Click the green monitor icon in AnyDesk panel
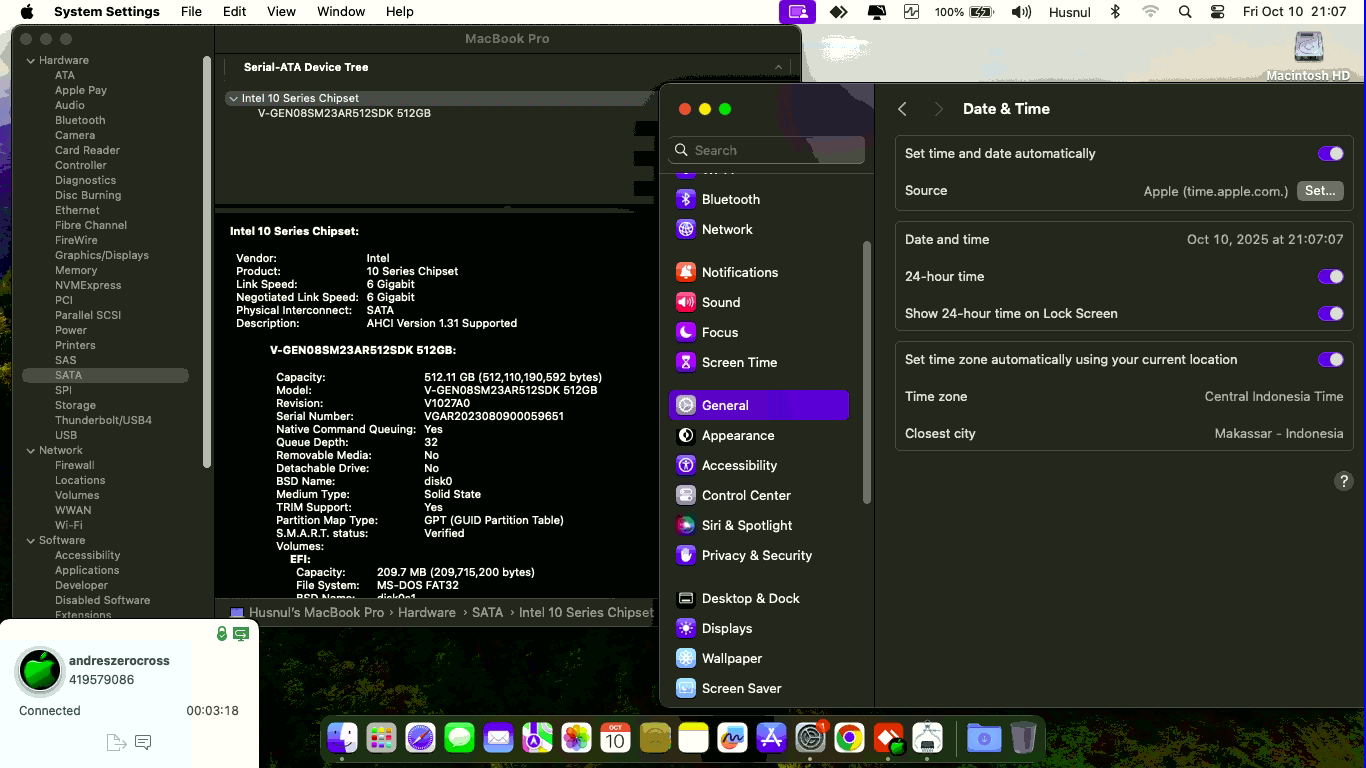The image size is (1366, 768). pyautogui.click(x=241, y=634)
